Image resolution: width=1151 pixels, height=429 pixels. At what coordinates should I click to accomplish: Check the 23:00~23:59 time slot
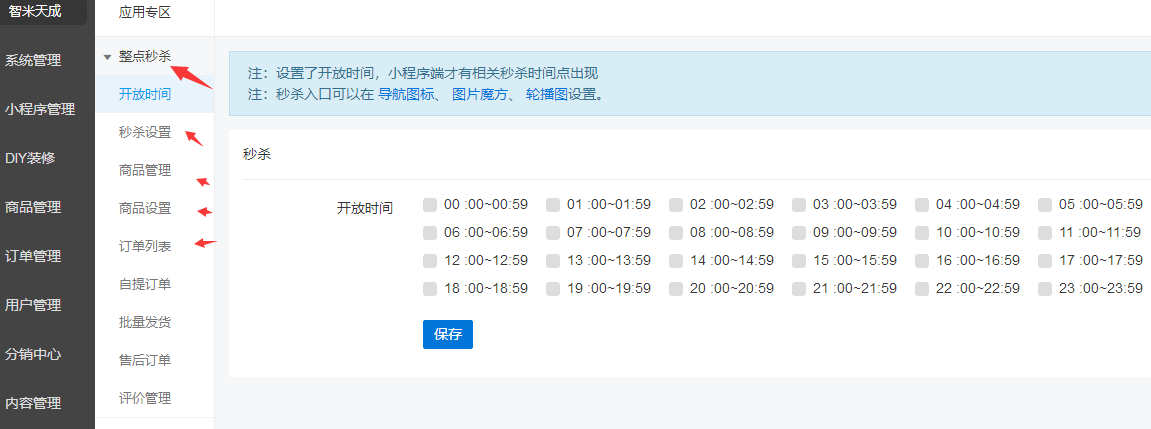tap(1045, 289)
